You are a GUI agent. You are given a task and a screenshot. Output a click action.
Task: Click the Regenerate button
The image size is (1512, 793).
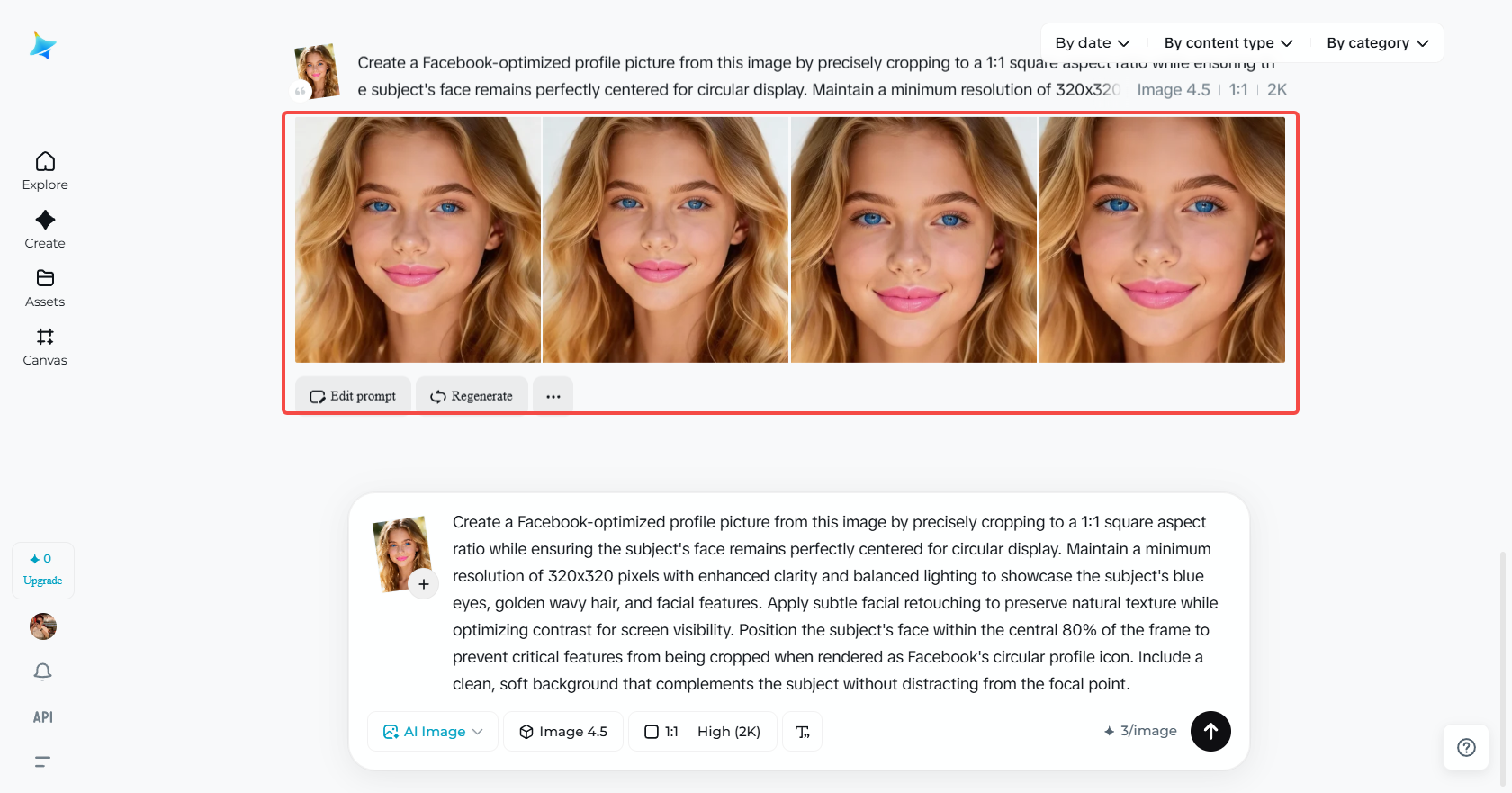click(x=472, y=396)
